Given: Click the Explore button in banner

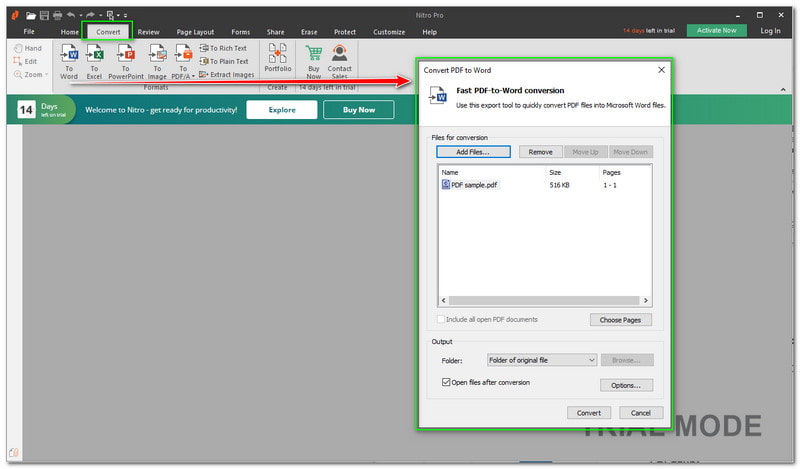Looking at the screenshot, I should coord(282,110).
